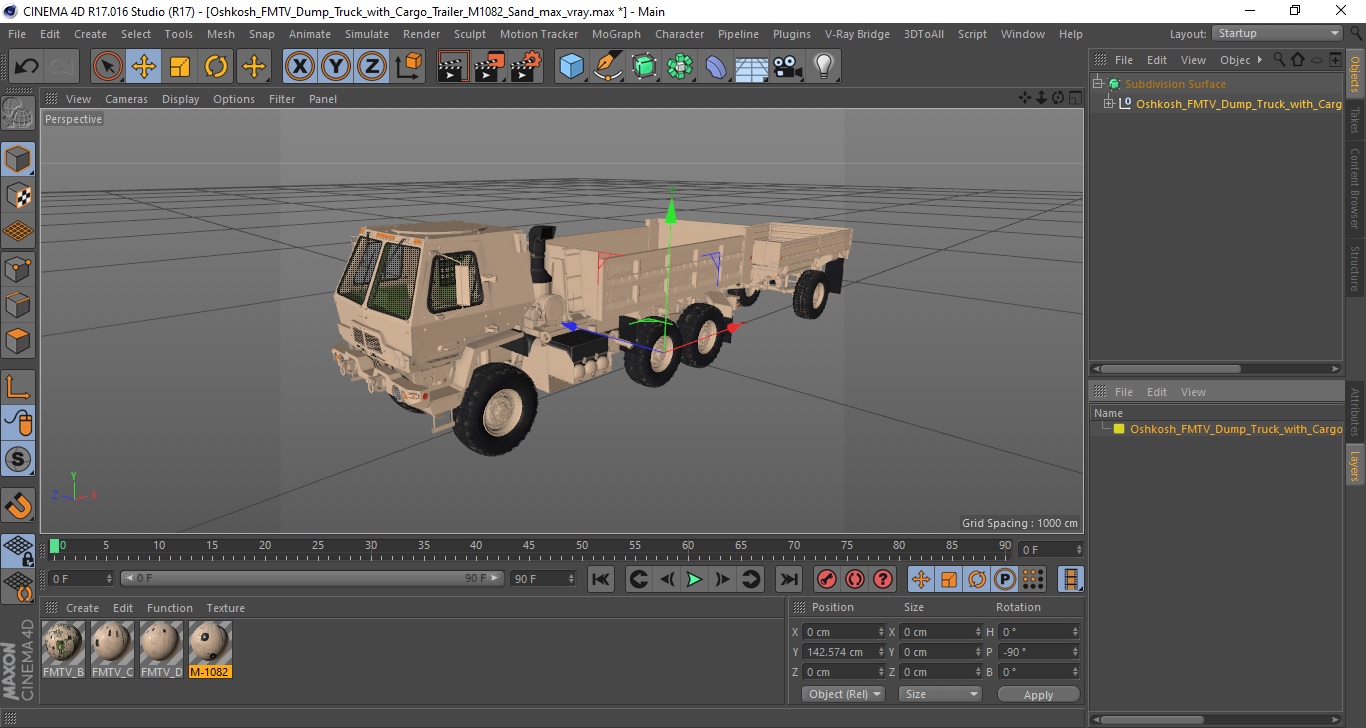Image resolution: width=1366 pixels, height=728 pixels.
Task: Click the Subdivision Surface object name
Action: [x=1175, y=84]
